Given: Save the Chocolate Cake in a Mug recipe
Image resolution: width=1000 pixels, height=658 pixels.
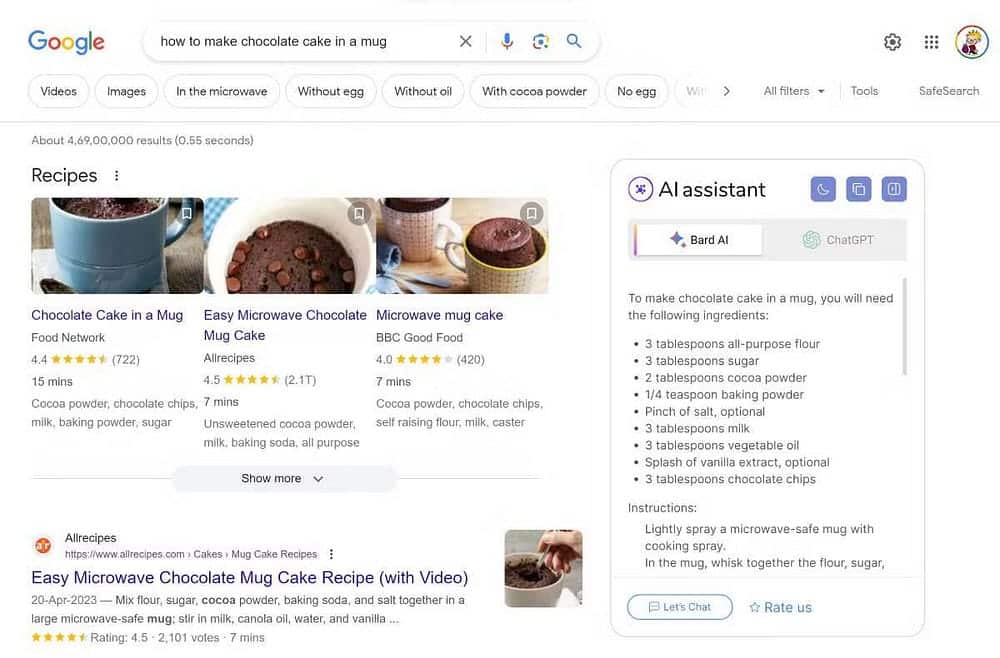Looking at the screenshot, I should (186, 214).
